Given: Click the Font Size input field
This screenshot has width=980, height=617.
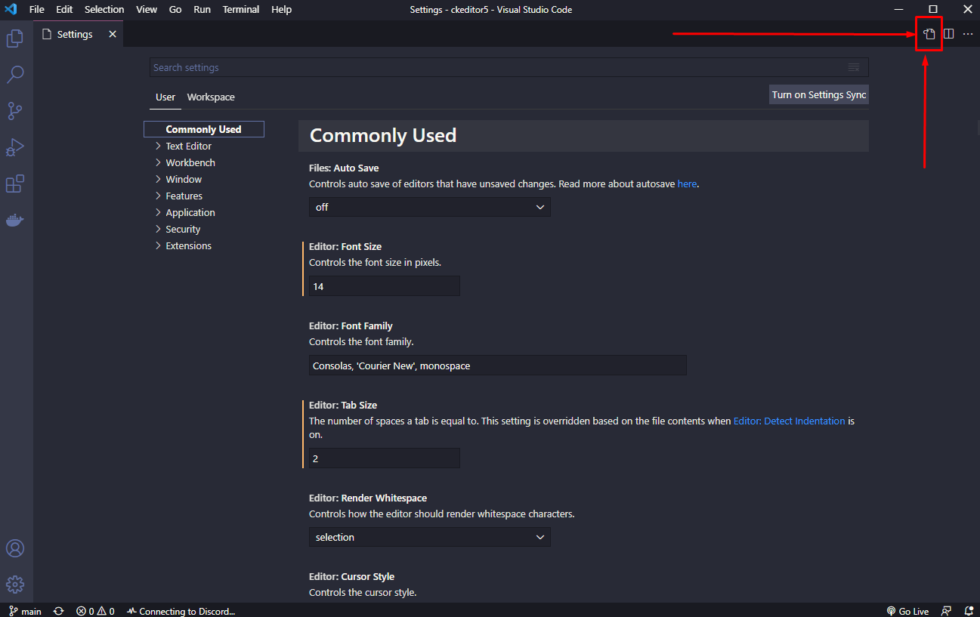Looking at the screenshot, I should pos(384,286).
